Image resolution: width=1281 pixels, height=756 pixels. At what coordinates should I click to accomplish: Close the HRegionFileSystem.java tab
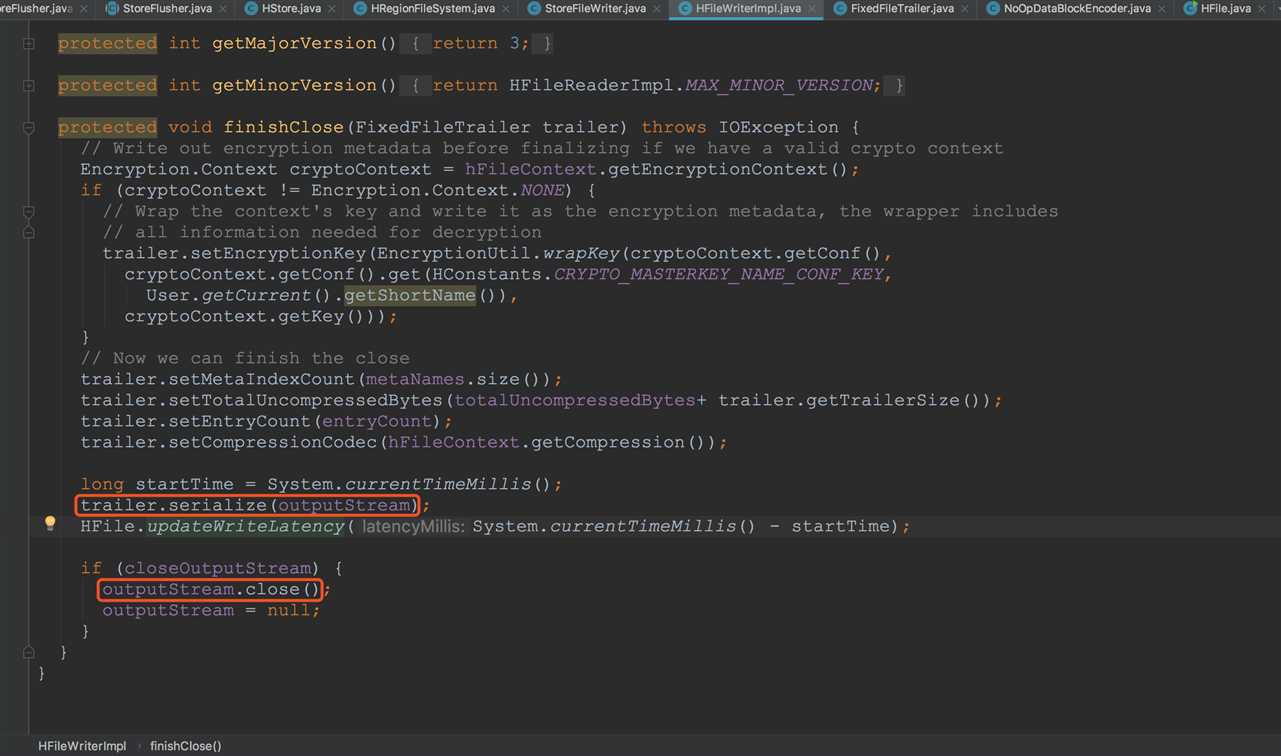click(x=505, y=9)
